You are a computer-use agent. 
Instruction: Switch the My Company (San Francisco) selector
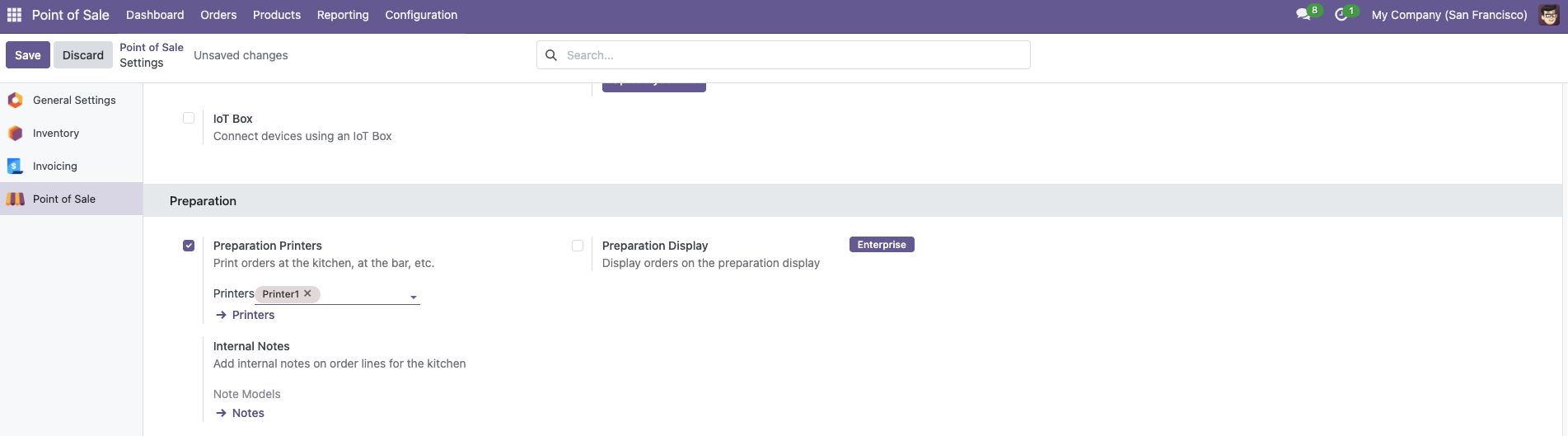tap(1449, 15)
